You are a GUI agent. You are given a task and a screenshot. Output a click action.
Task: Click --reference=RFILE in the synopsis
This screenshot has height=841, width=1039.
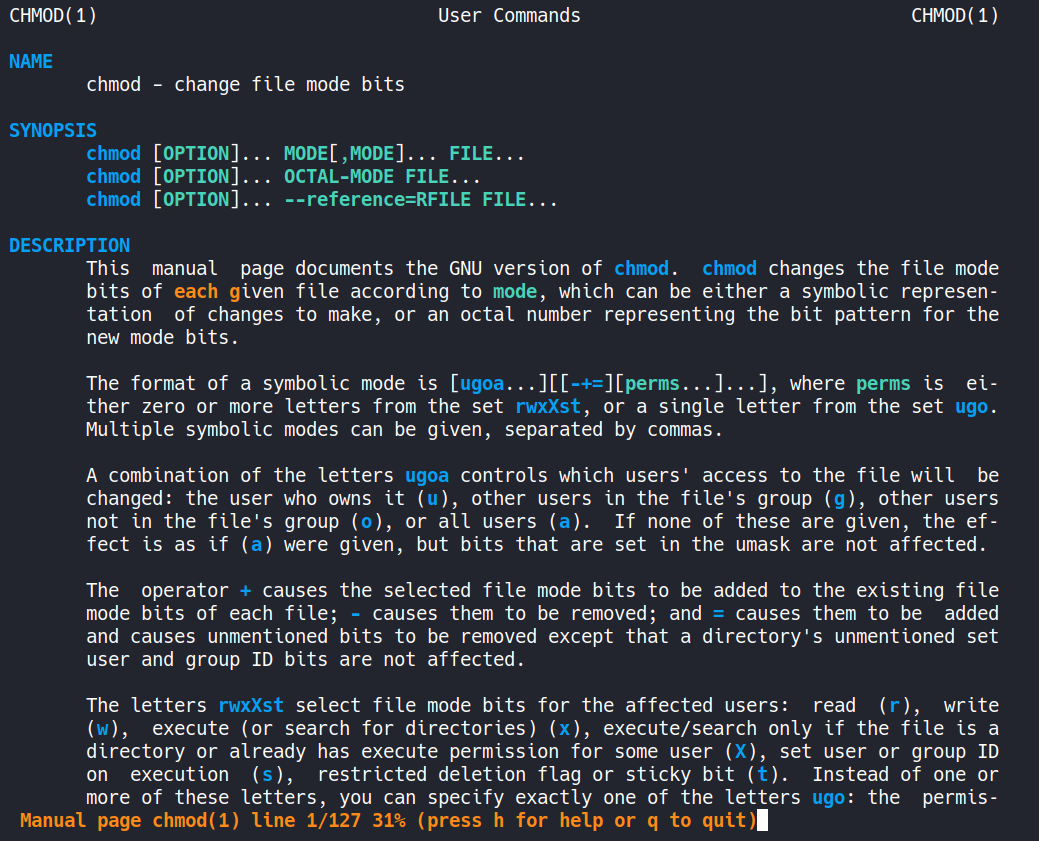click(377, 199)
